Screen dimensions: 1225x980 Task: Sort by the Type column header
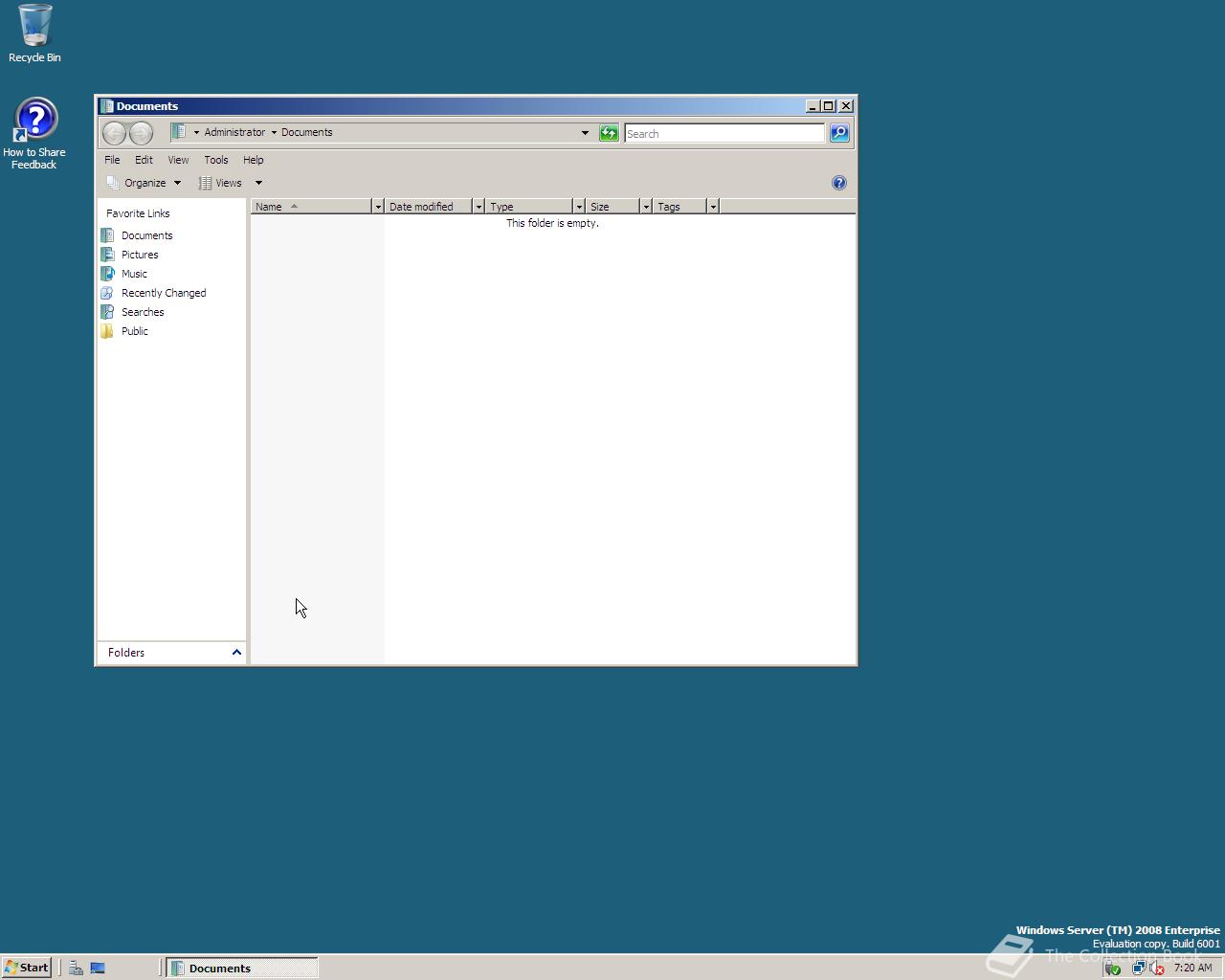click(x=529, y=207)
